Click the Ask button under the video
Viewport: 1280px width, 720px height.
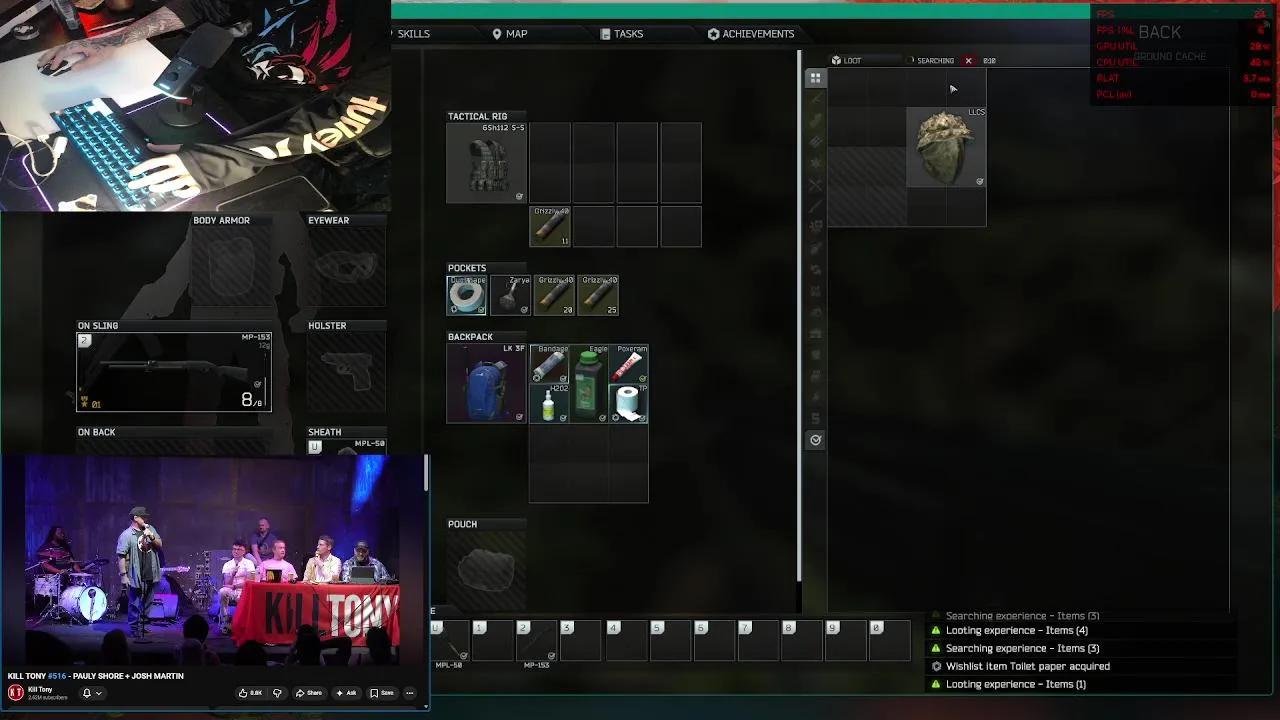(346, 693)
